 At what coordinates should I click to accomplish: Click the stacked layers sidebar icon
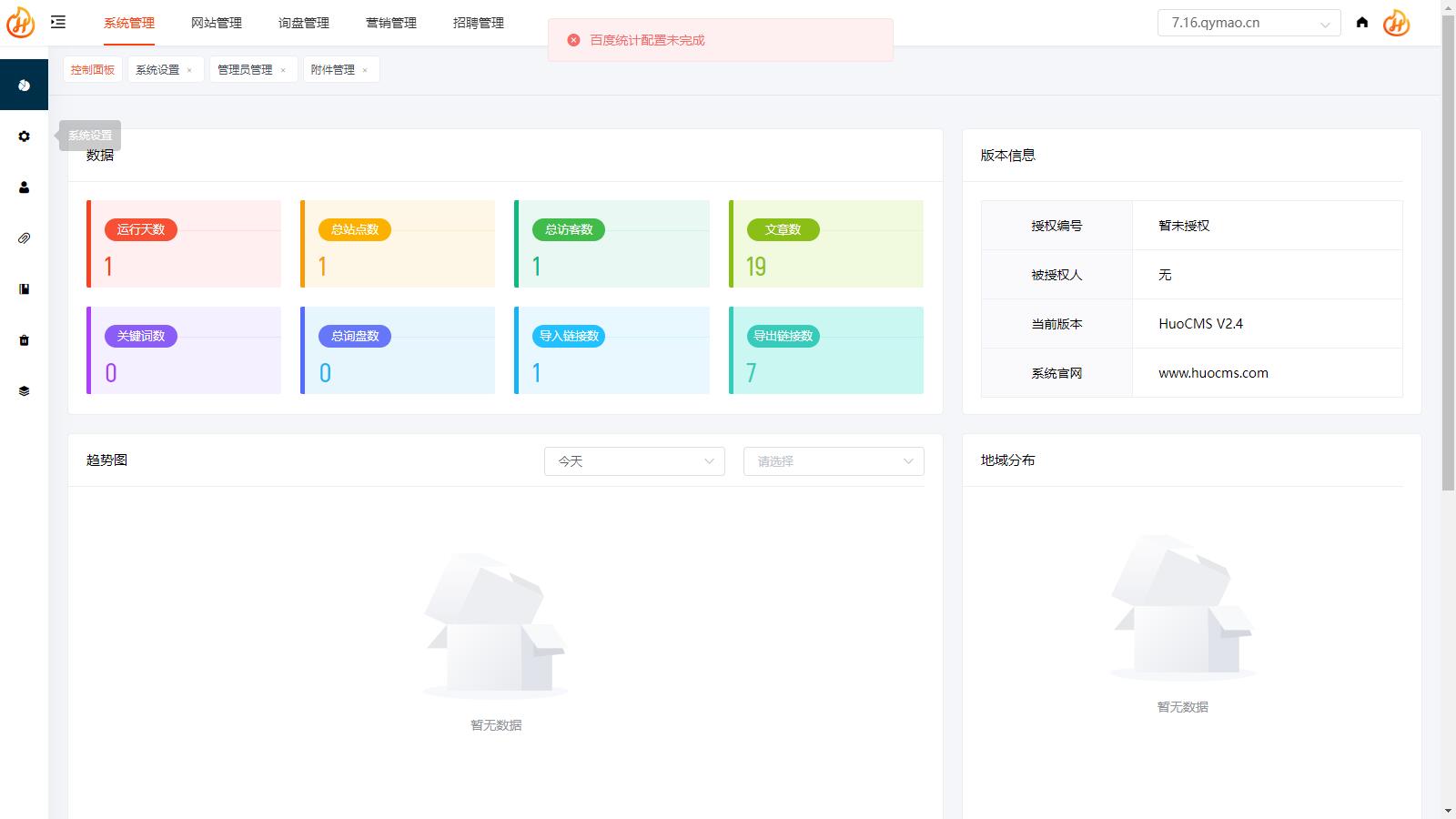[24, 391]
